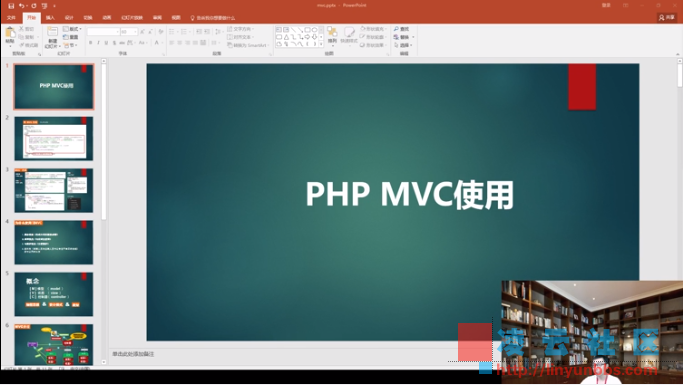Open the 节 (Section) dropdown
This screenshot has height=385, width=683.
71,45
